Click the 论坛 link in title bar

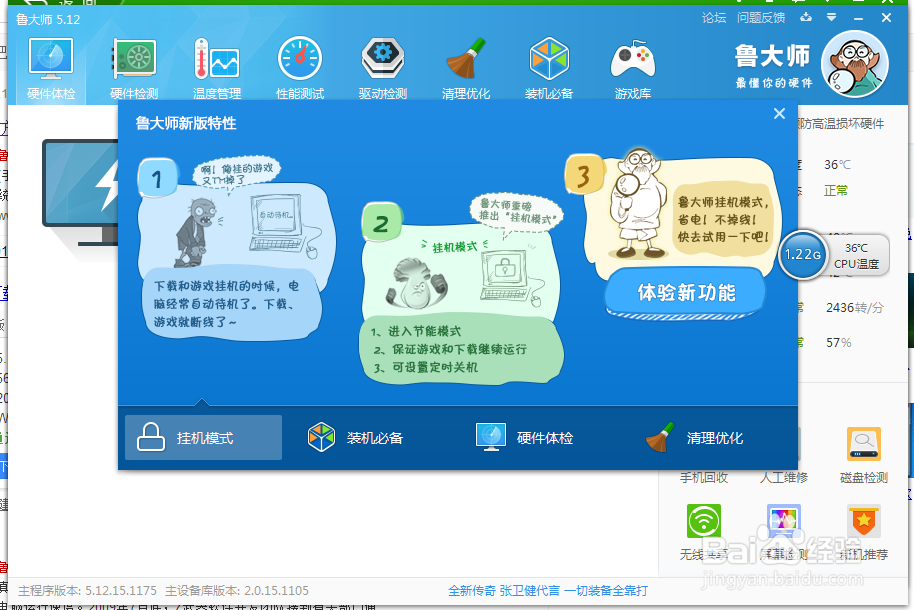(713, 18)
